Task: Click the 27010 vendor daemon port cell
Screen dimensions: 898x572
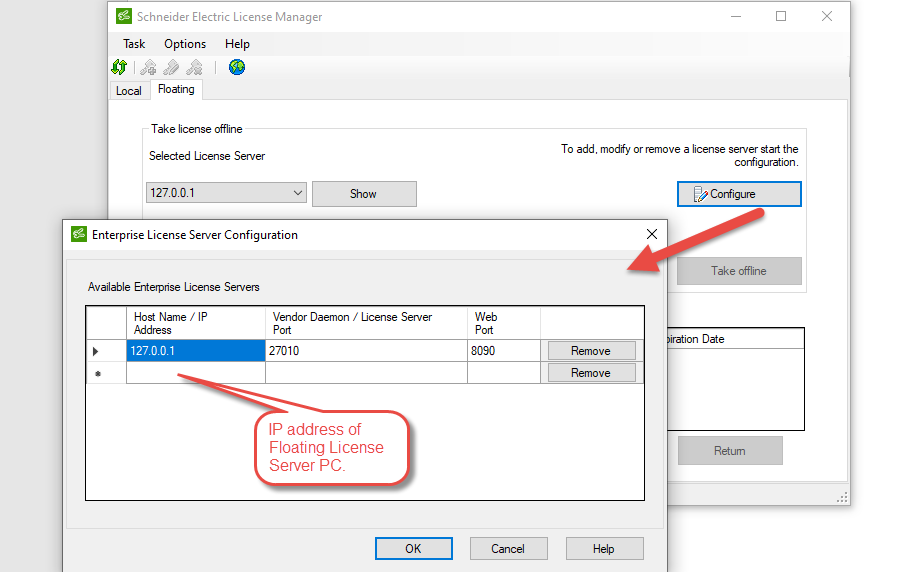Action: 367,351
